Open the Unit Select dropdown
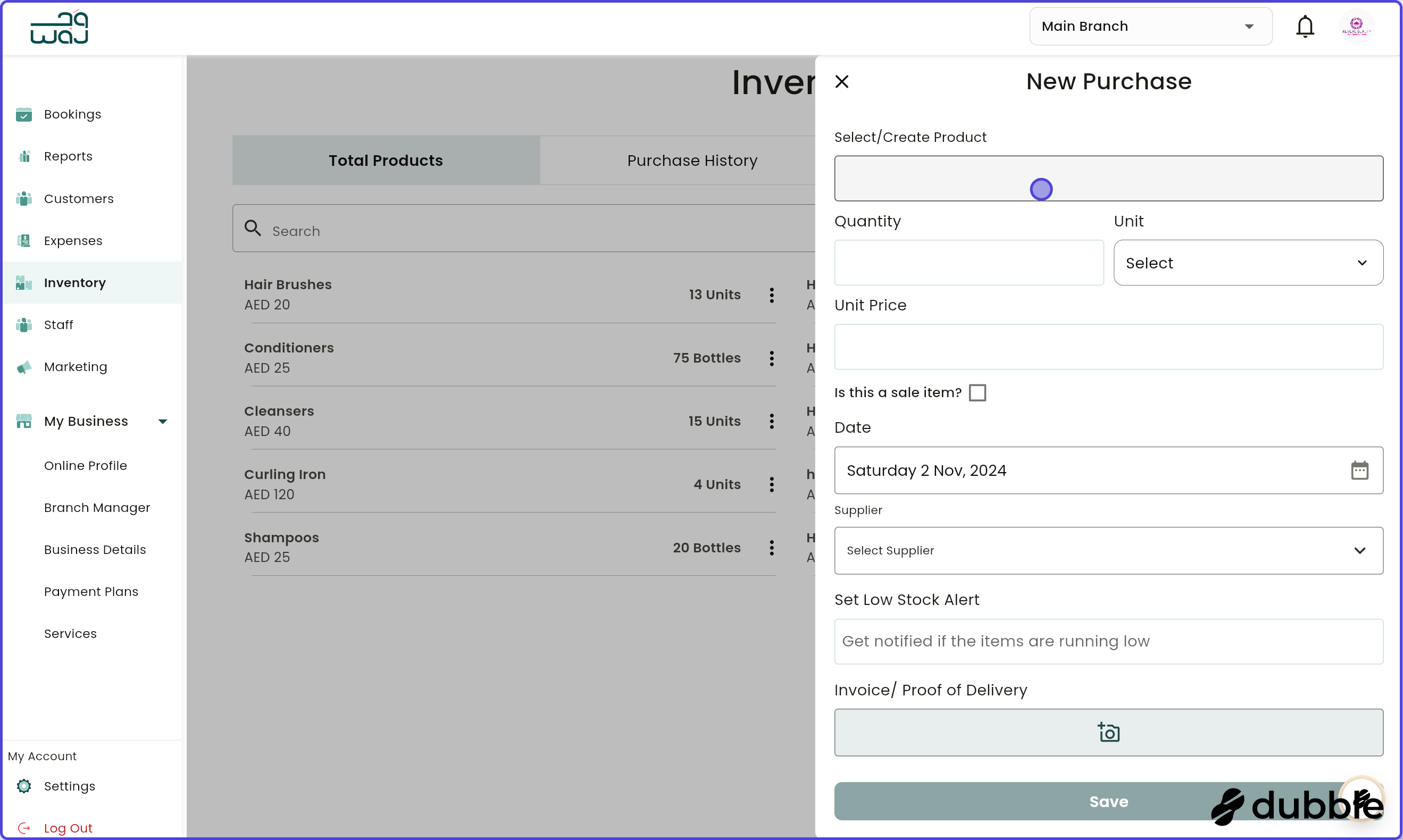Image resolution: width=1403 pixels, height=840 pixels. pos(1247,263)
